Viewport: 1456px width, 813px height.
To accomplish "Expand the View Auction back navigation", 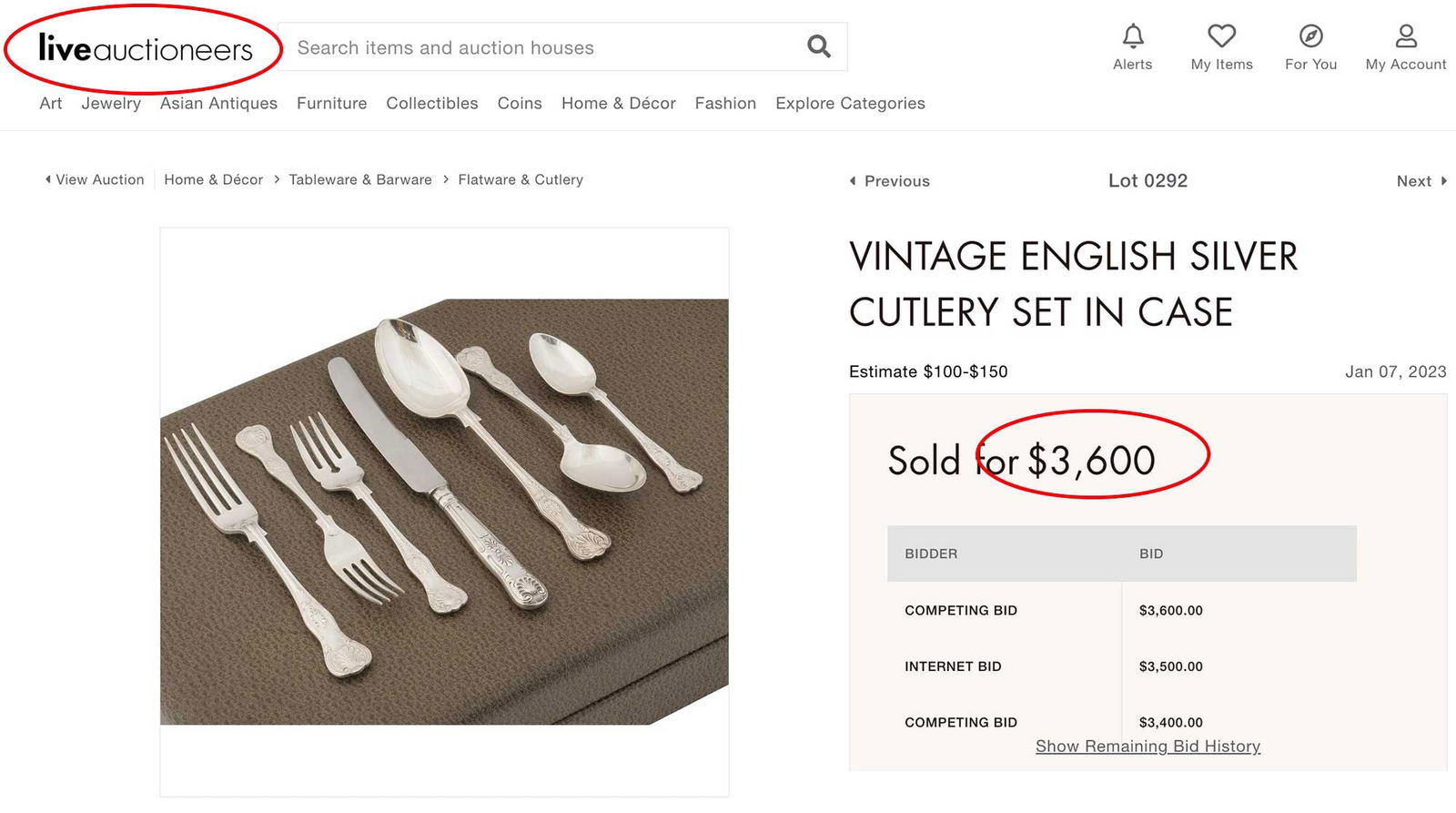I will point(94,179).
